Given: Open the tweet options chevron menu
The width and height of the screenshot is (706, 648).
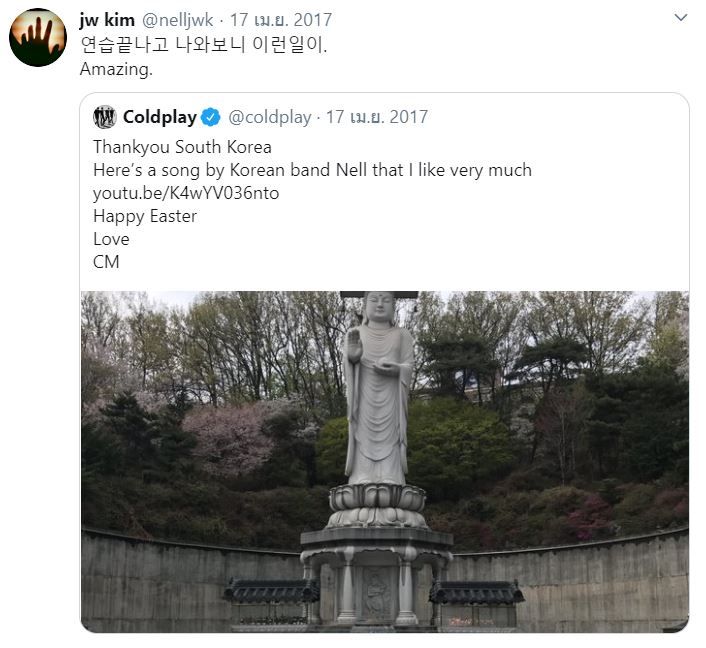Looking at the screenshot, I should click(681, 18).
